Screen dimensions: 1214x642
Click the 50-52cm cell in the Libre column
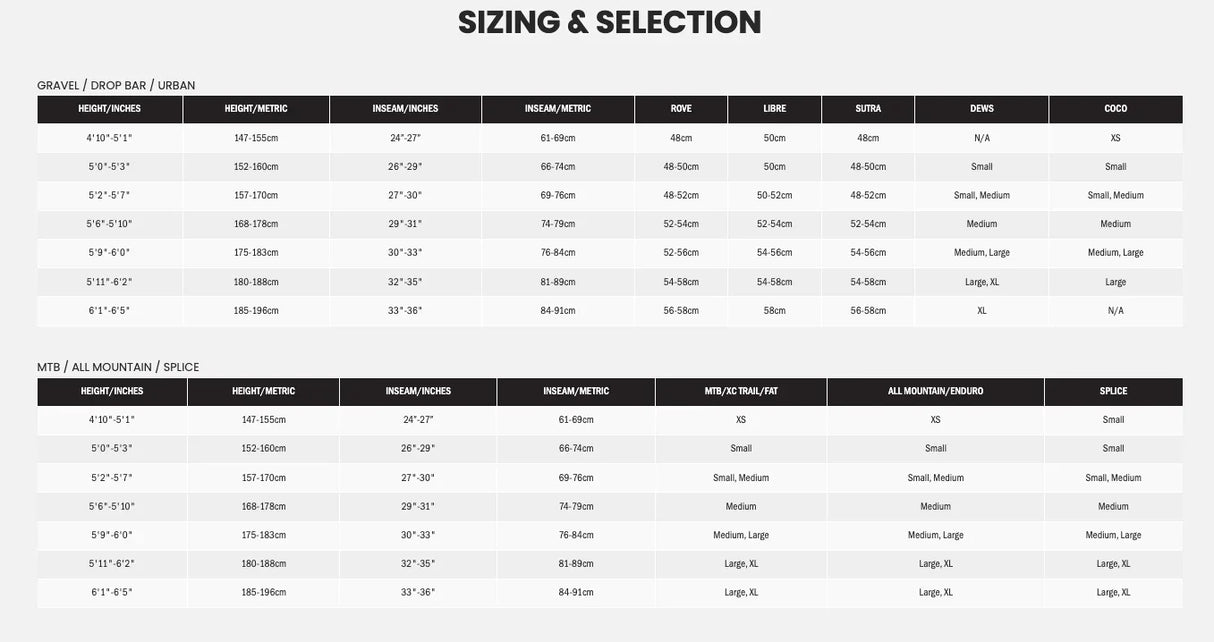point(774,195)
